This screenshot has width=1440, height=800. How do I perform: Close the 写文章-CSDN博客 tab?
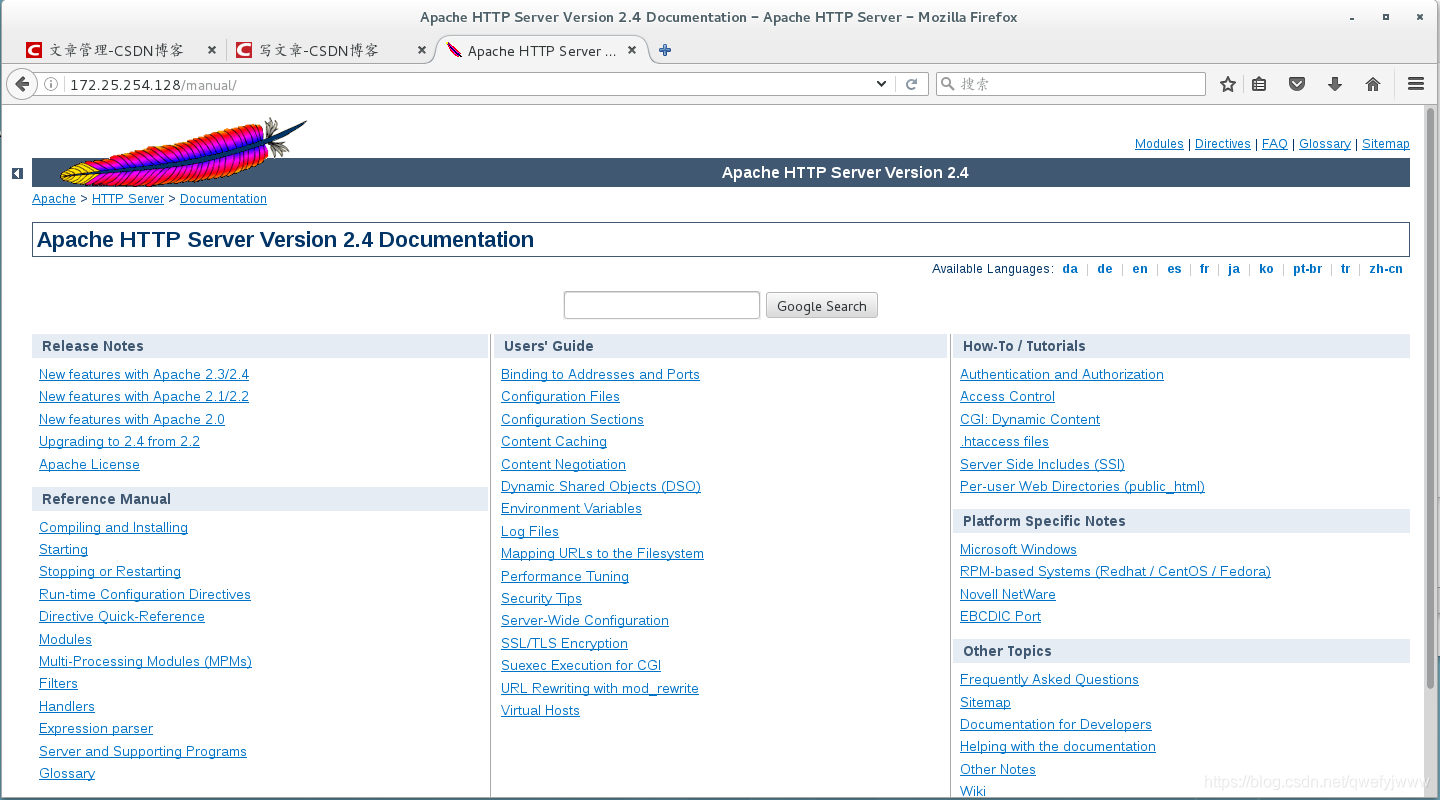(421, 50)
